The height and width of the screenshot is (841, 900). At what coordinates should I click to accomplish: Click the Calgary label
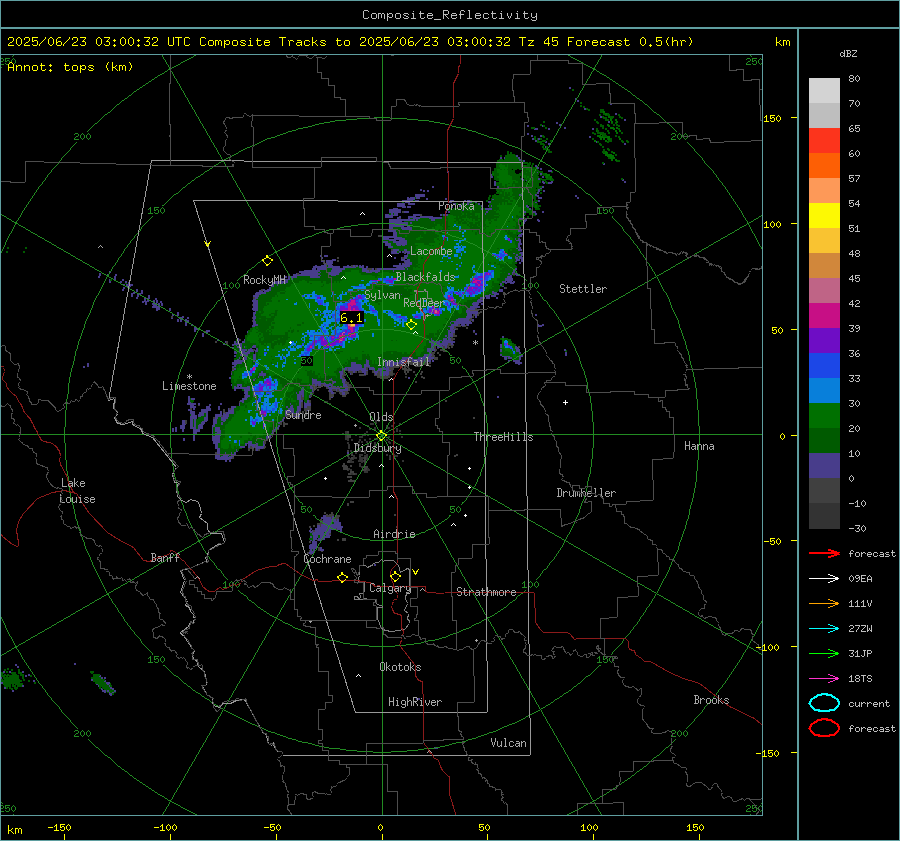[x=390, y=588]
